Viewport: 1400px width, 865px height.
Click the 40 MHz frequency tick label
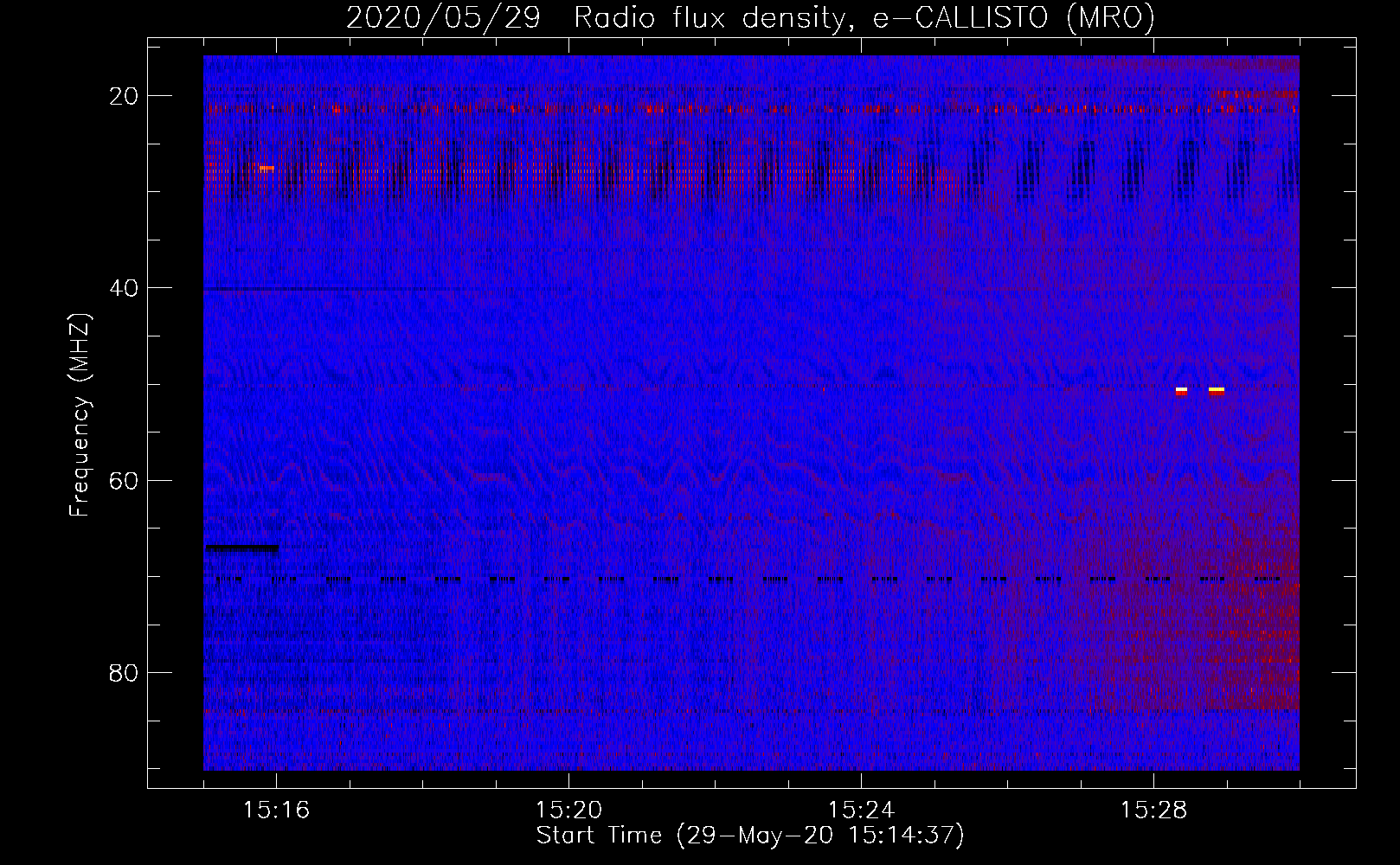point(124,288)
